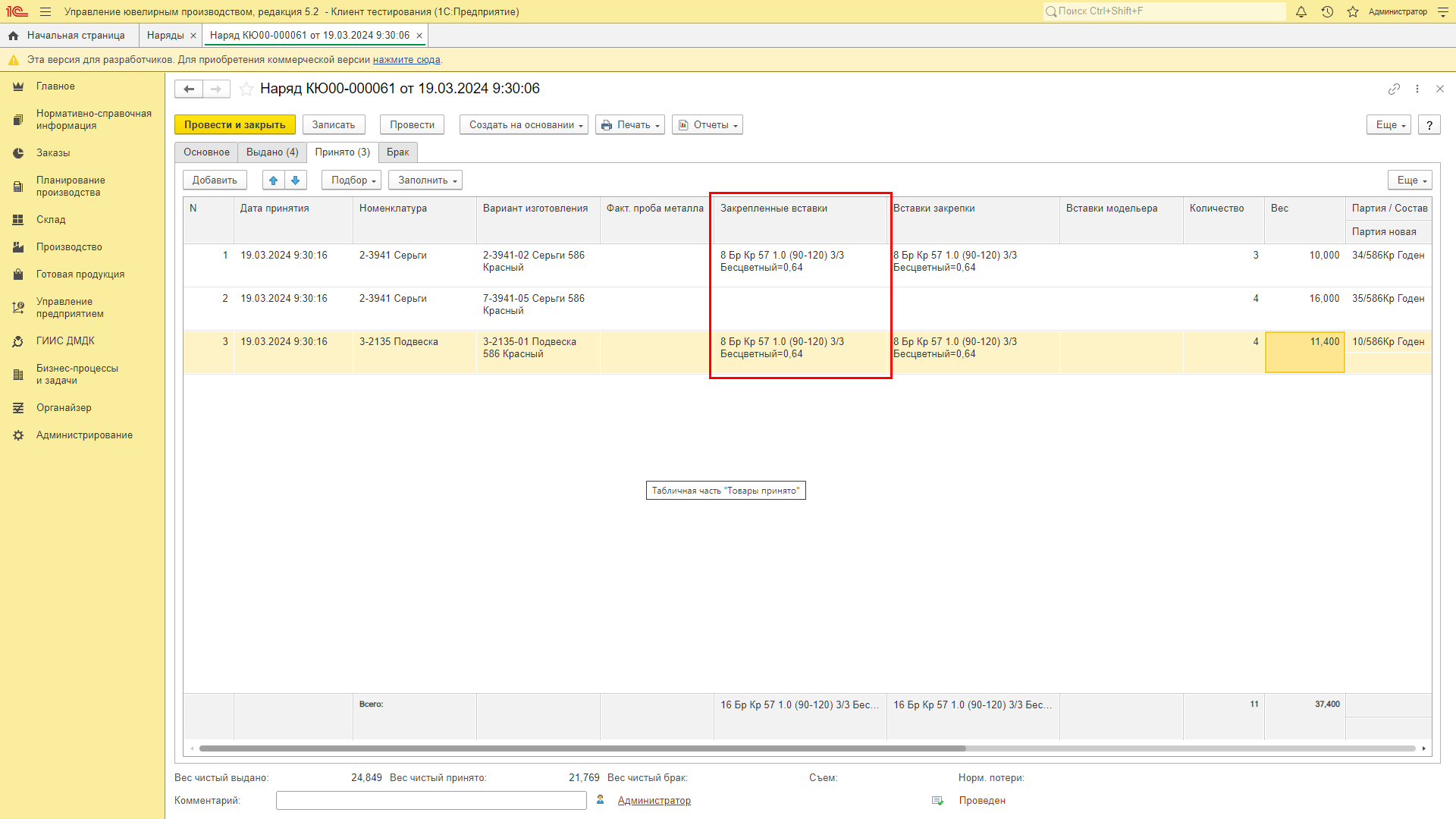Open the 1C main menu hamburger icon
1456x819 pixels.
[45, 11]
